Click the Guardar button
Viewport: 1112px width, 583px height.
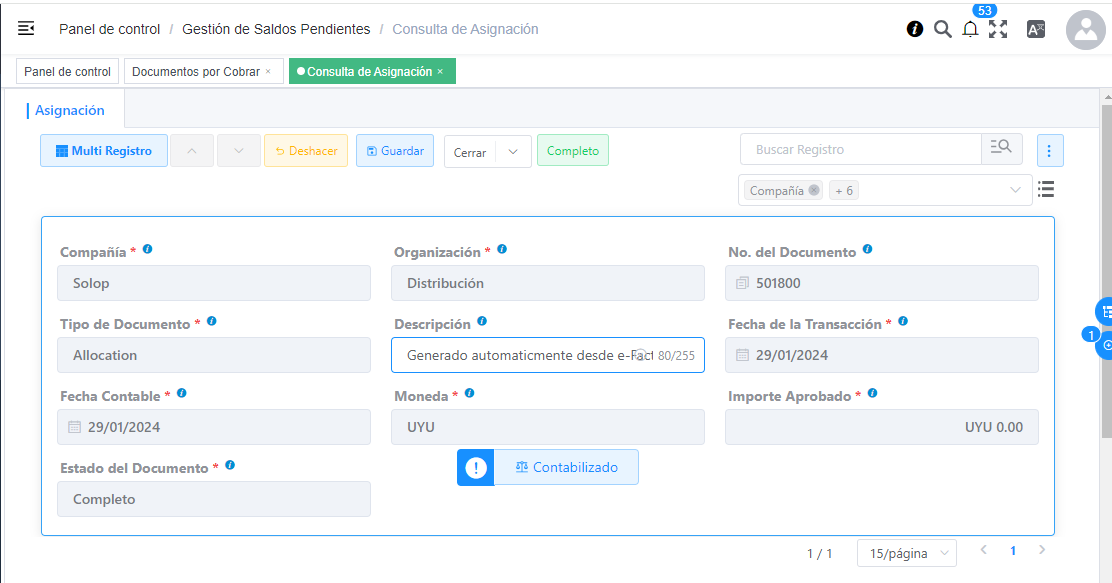395,151
